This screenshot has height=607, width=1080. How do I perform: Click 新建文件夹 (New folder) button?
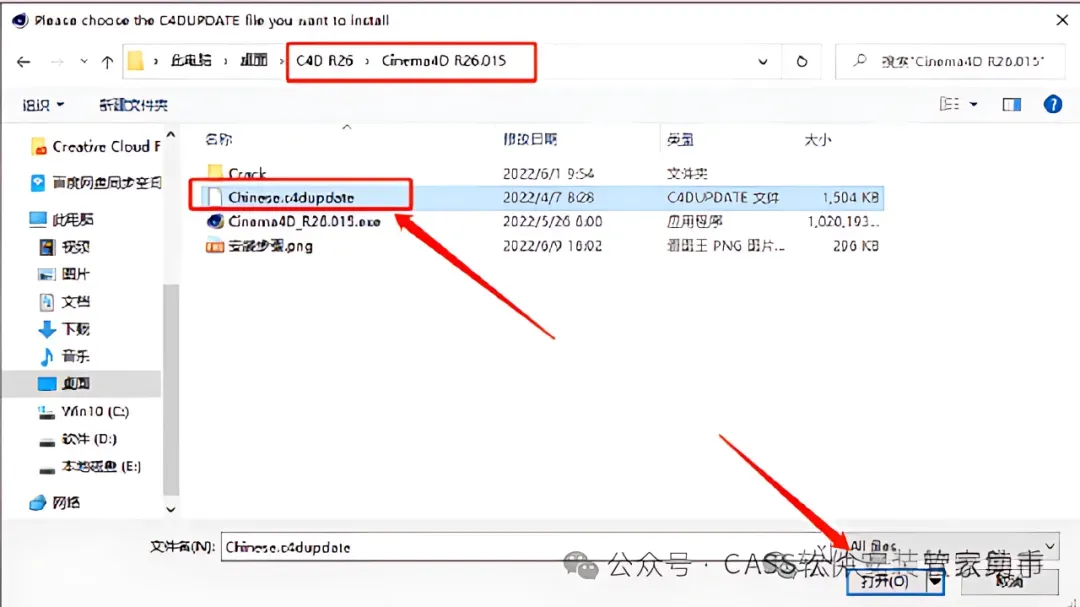(133, 105)
